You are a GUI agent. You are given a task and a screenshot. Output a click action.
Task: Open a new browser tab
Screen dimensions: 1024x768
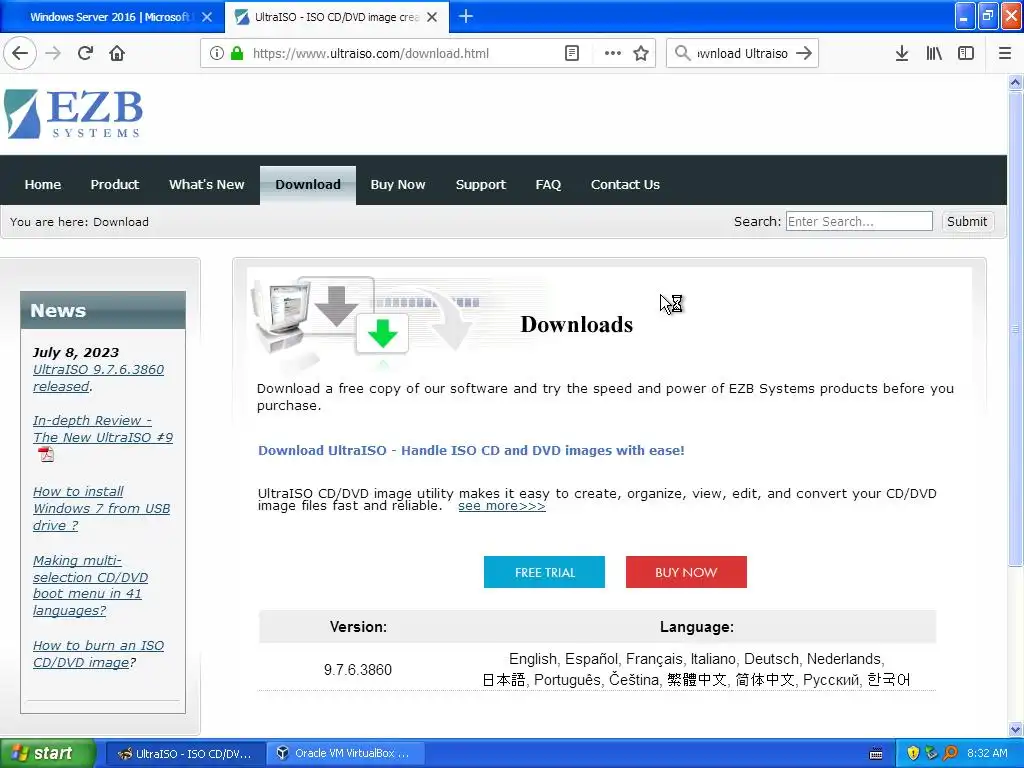(x=466, y=16)
